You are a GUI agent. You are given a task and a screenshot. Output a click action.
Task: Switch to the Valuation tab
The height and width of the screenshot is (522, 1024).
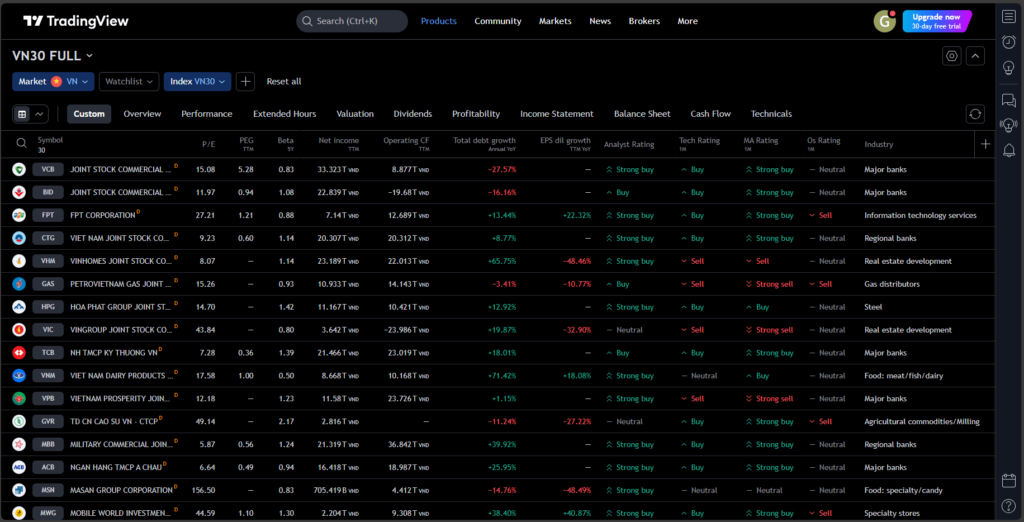point(355,114)
